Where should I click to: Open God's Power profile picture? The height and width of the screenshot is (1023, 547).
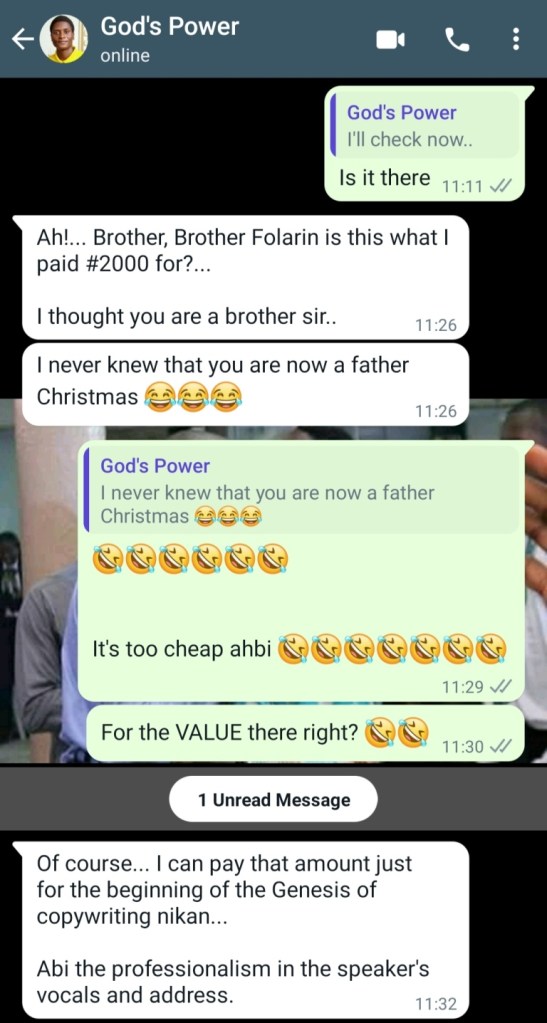[x=63, y=39]
